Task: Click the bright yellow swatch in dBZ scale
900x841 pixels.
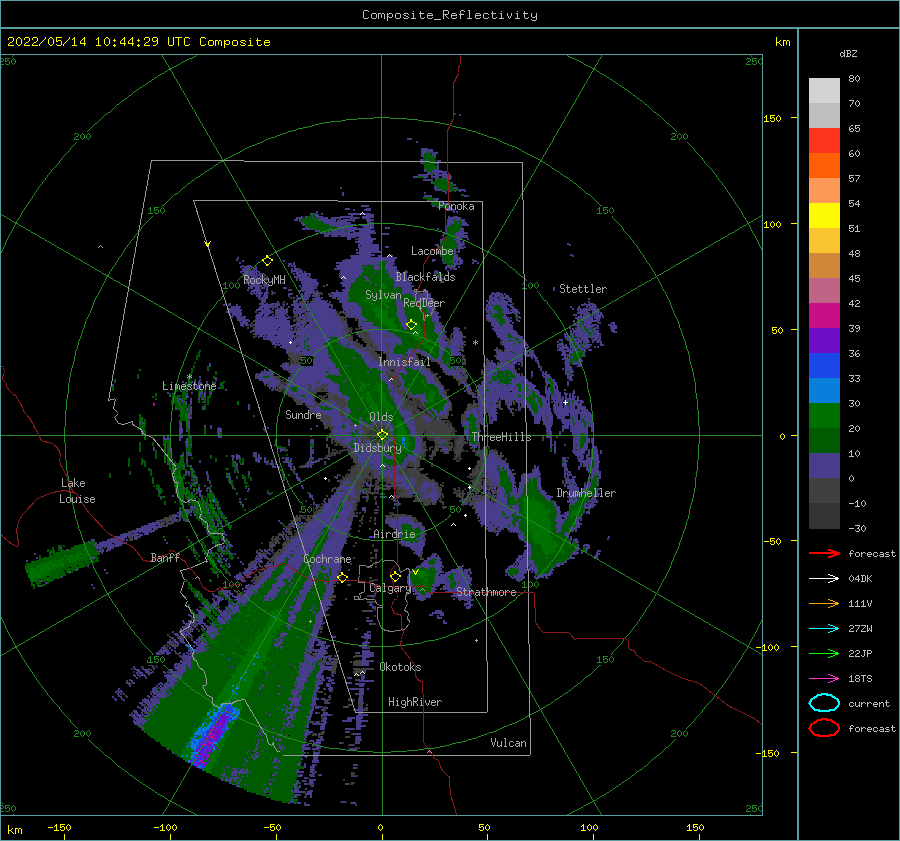Action: (x=824, y=215)
